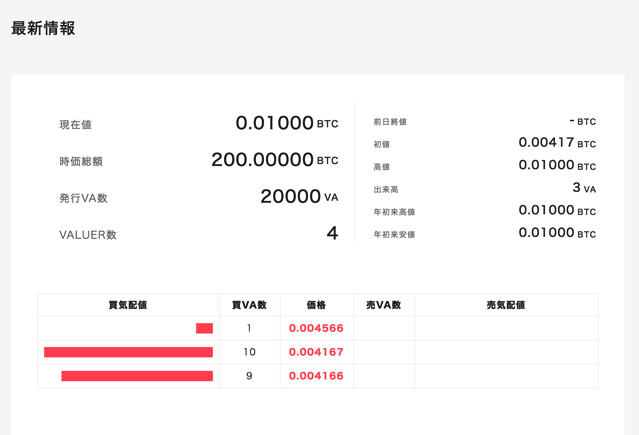
Task: Click the buy quantity 1 cell
Action: point(249,328)
